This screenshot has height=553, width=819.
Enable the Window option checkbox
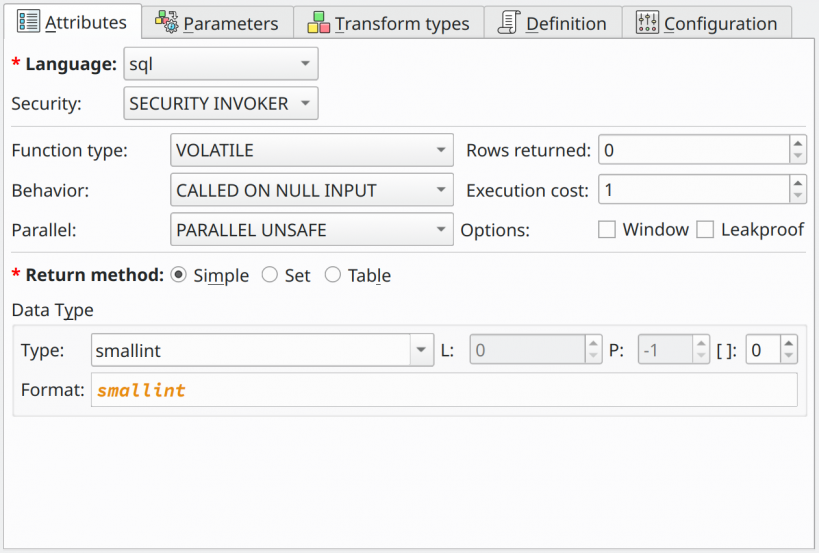point(606,229)
